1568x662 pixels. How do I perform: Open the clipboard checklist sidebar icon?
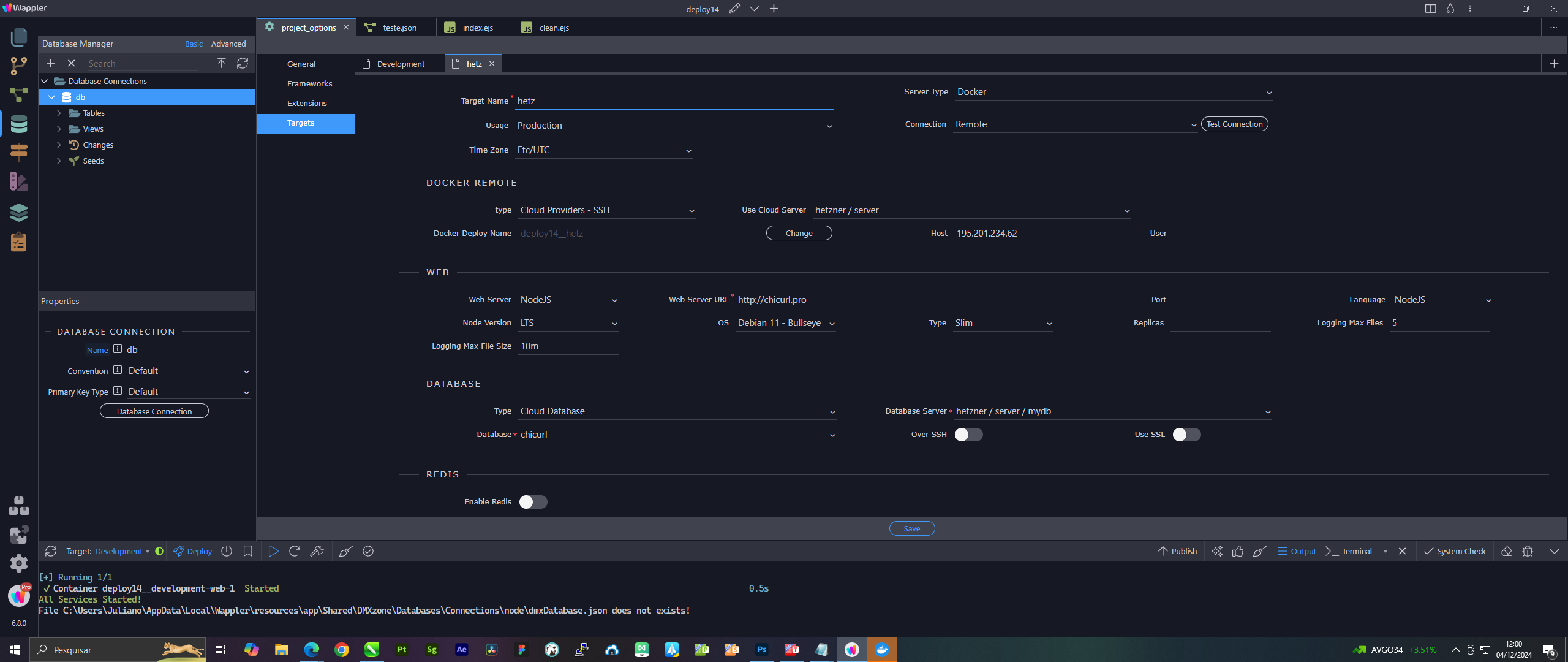19,242
